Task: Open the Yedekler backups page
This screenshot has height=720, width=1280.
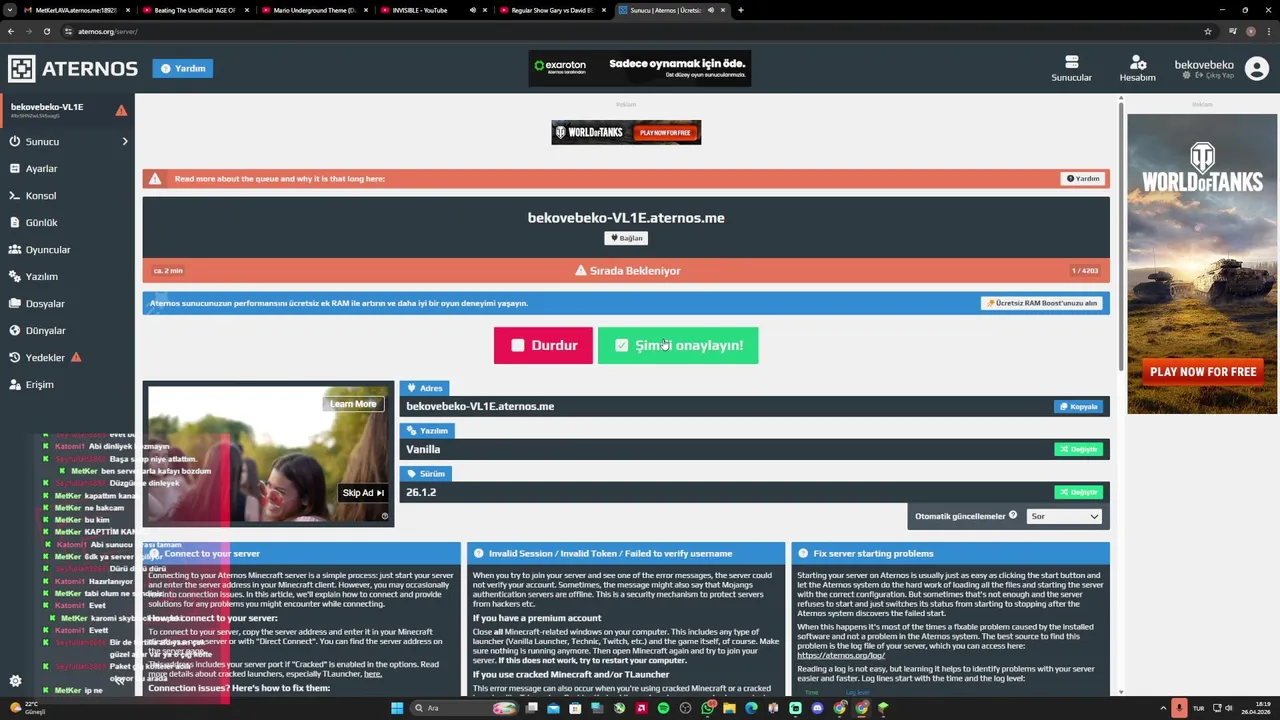Action: point(67,357)
